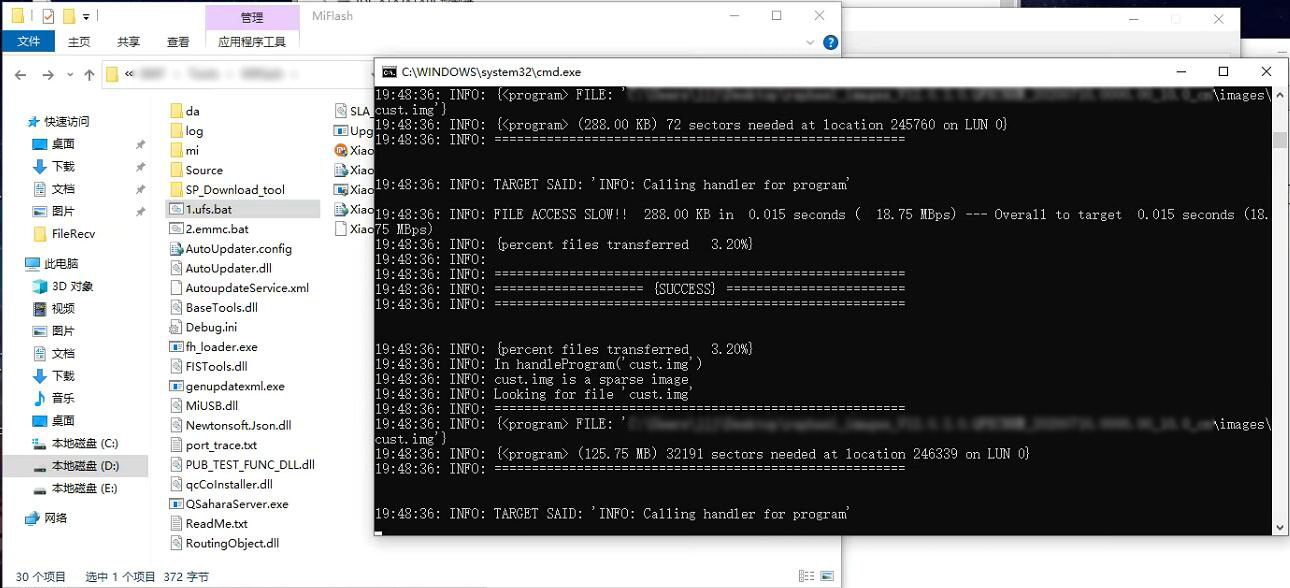The width and height of the screenshot is (1290, 588).
Task: Click the Properties checkmark icon in quick access toolbar
Action: click(47, 16)
